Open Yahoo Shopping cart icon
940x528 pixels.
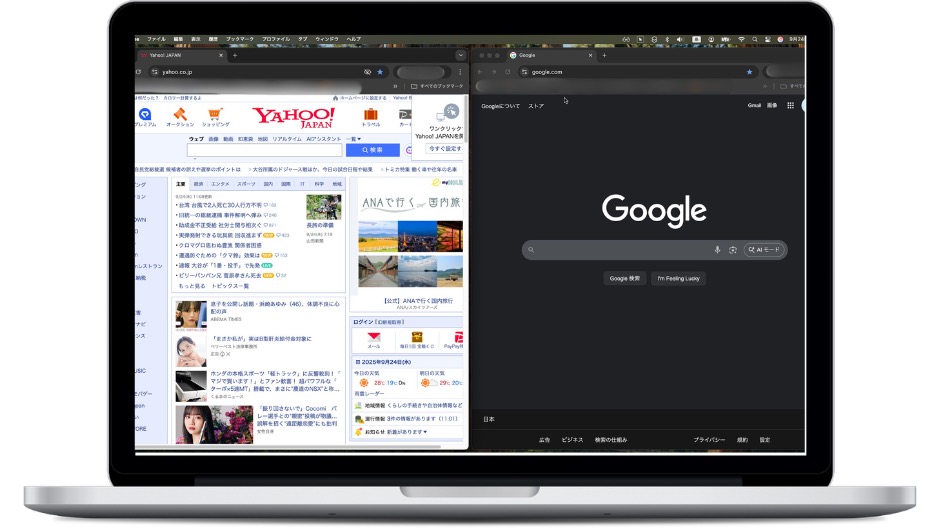216,114
